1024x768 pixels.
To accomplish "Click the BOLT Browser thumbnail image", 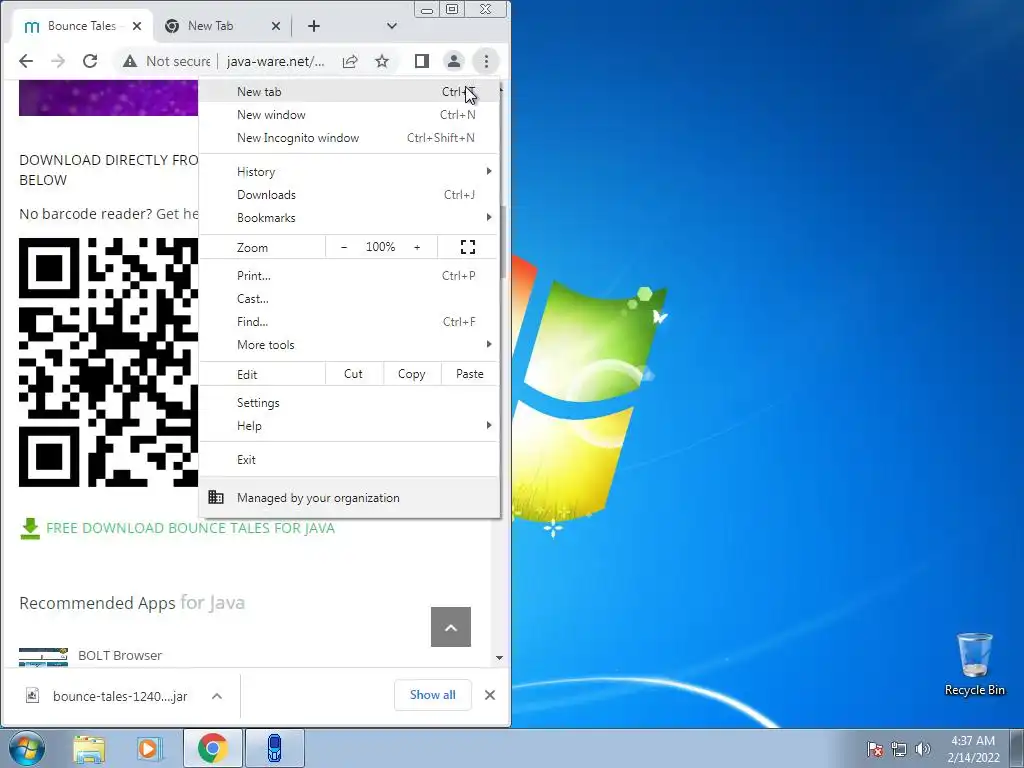I will (x=43, y=657).
